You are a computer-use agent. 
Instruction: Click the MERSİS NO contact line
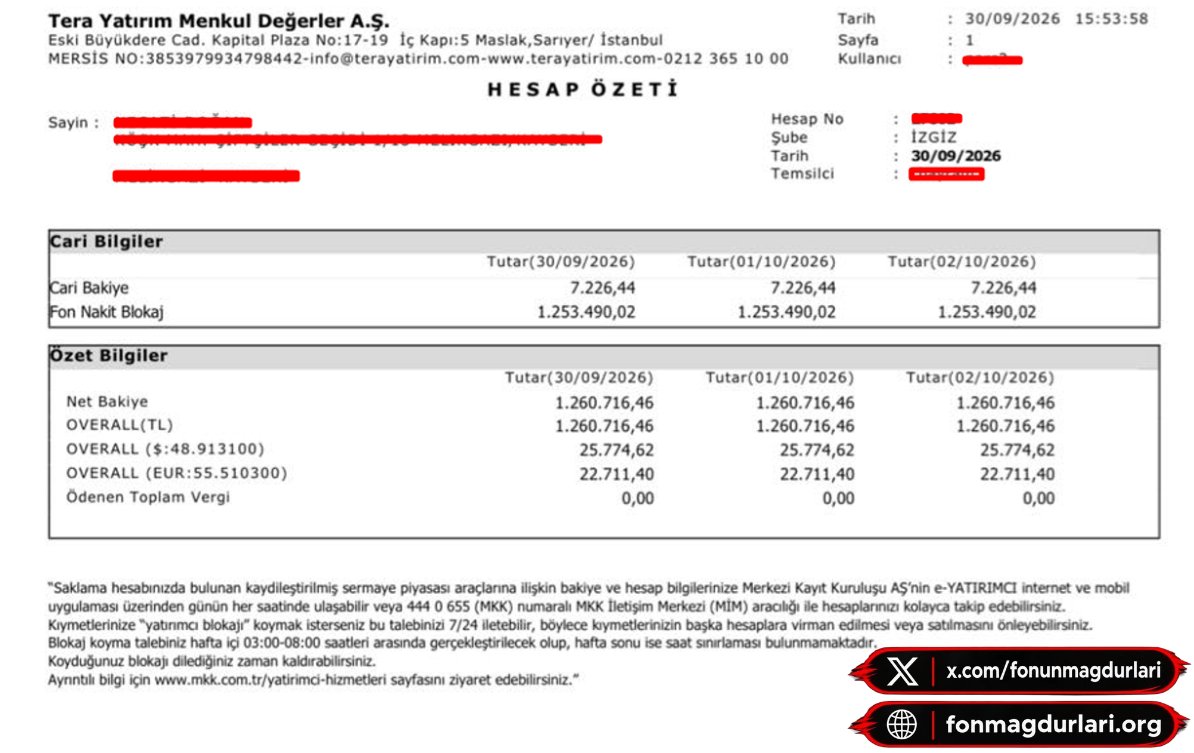pos(418,59)
